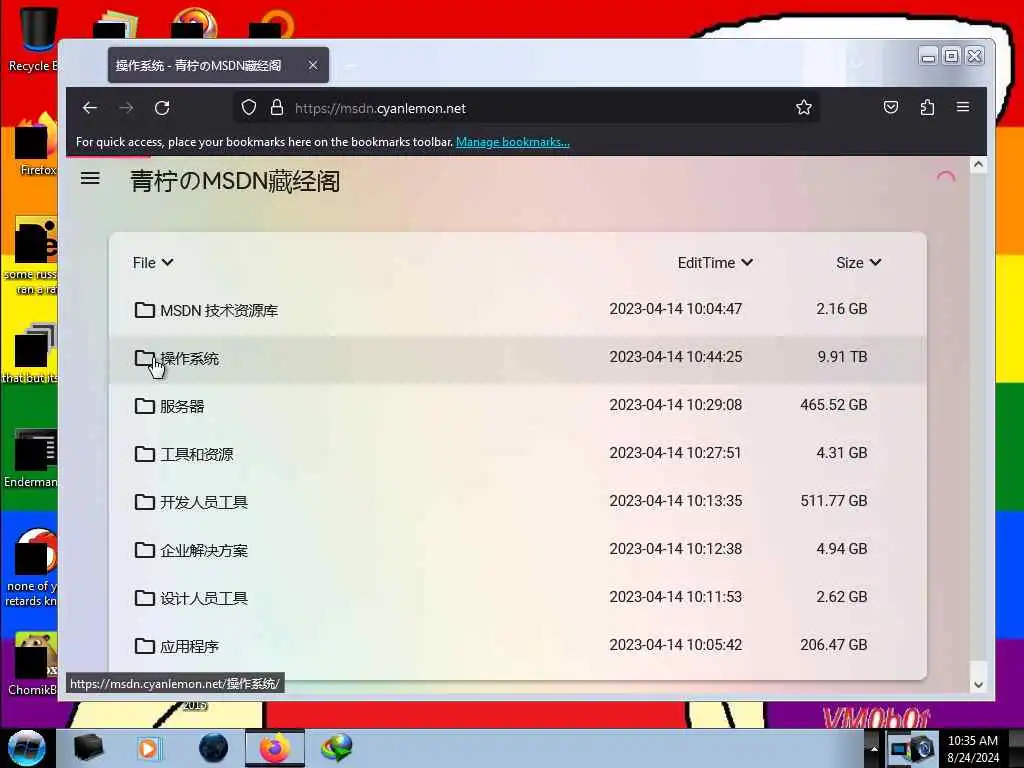Click the folder icon for 开发人员工具
Image resolution: width=1024 pixels, height=768 pixels.
(144, 502)
